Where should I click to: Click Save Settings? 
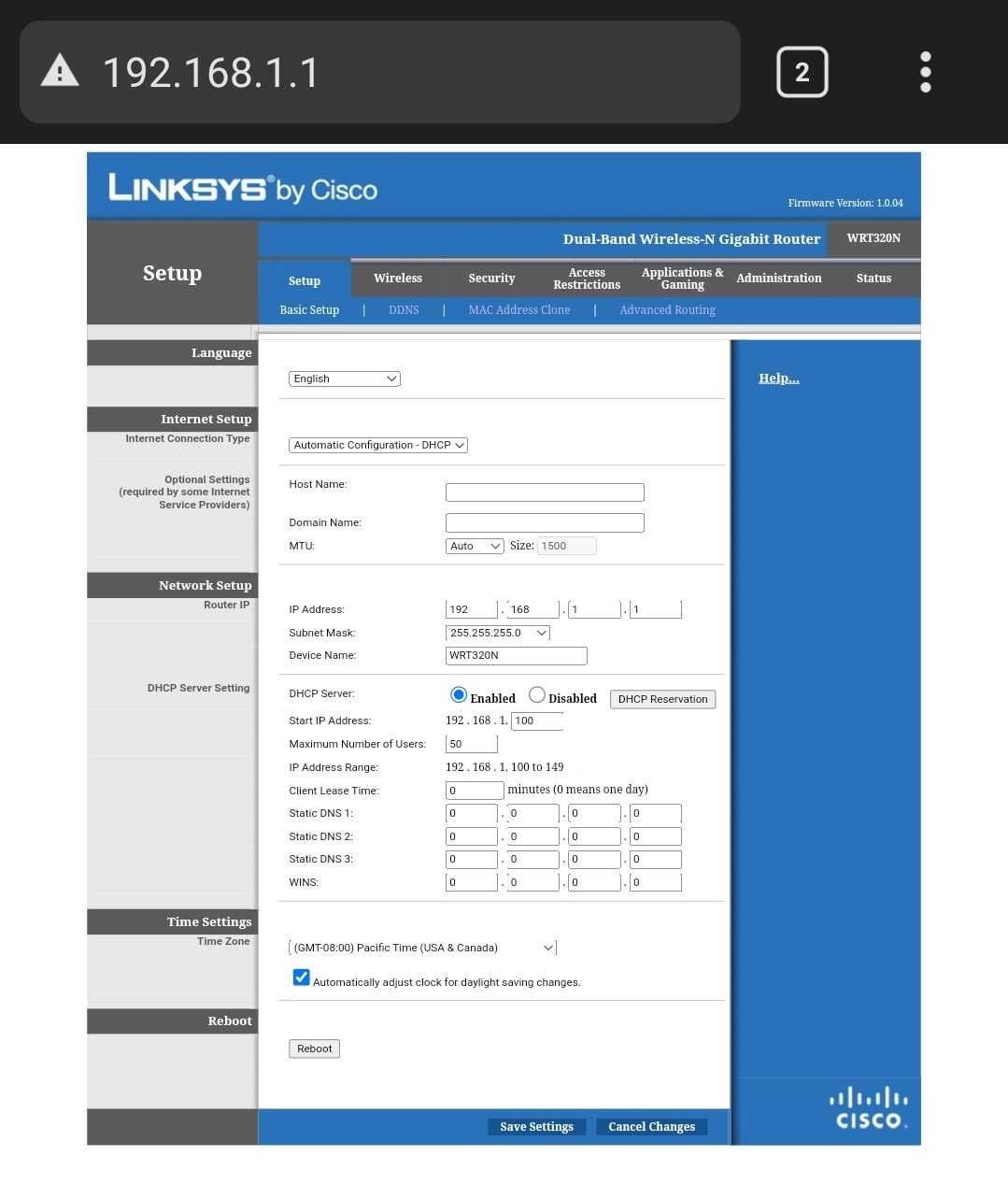pyautogui.click(x=536, y=1127)
